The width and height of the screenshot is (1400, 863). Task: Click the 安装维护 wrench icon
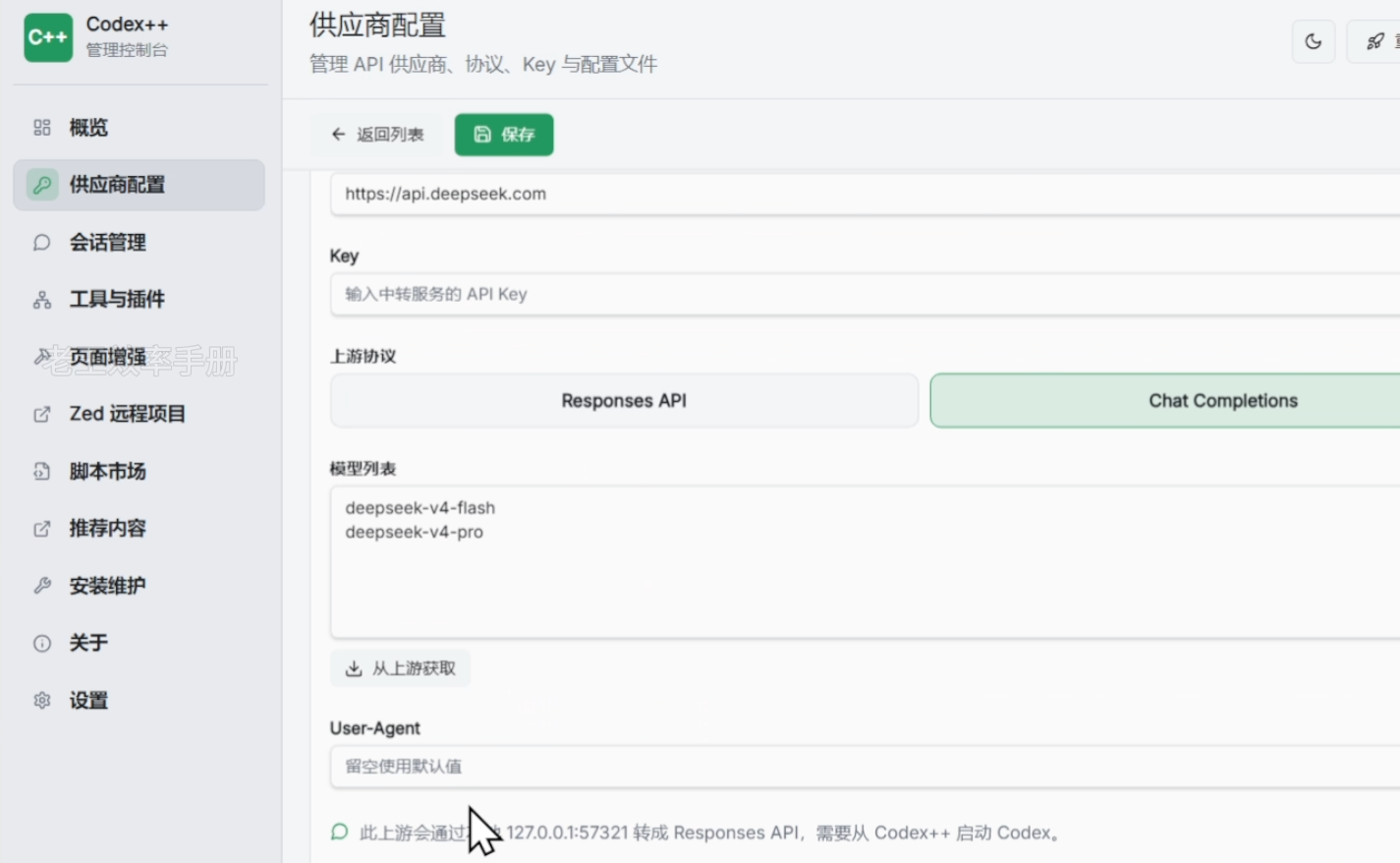41,586
